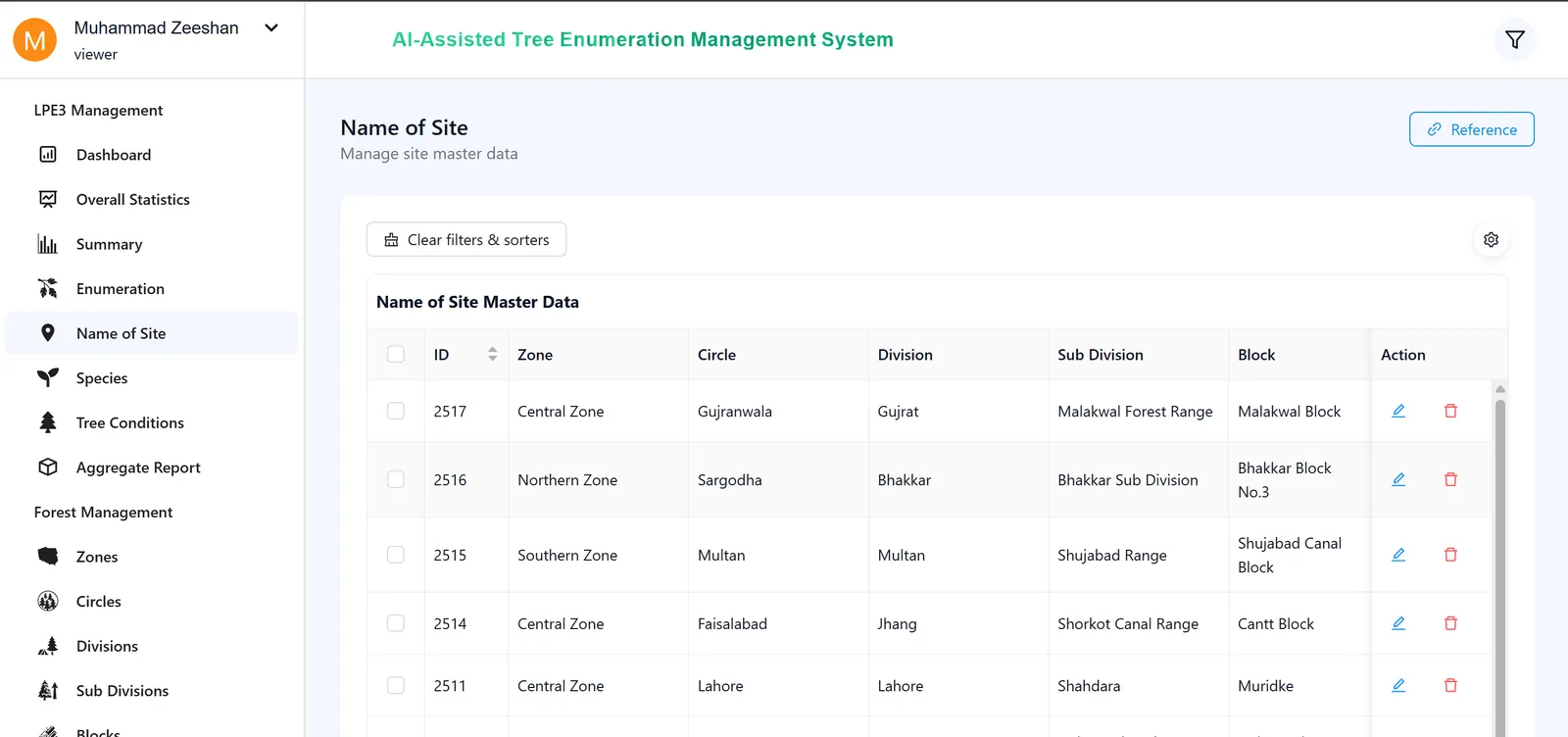Navigate to Enumeration
The height and width of the screenshot is (737, 1568).
point(152,289)
